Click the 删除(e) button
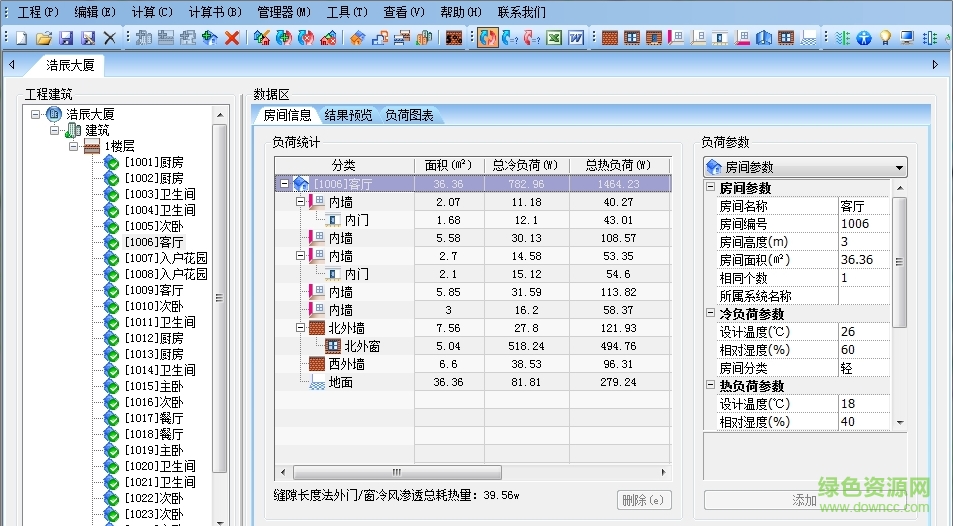Screen dimensions: 953x526 pyautogui.click(x=643, y=500)
